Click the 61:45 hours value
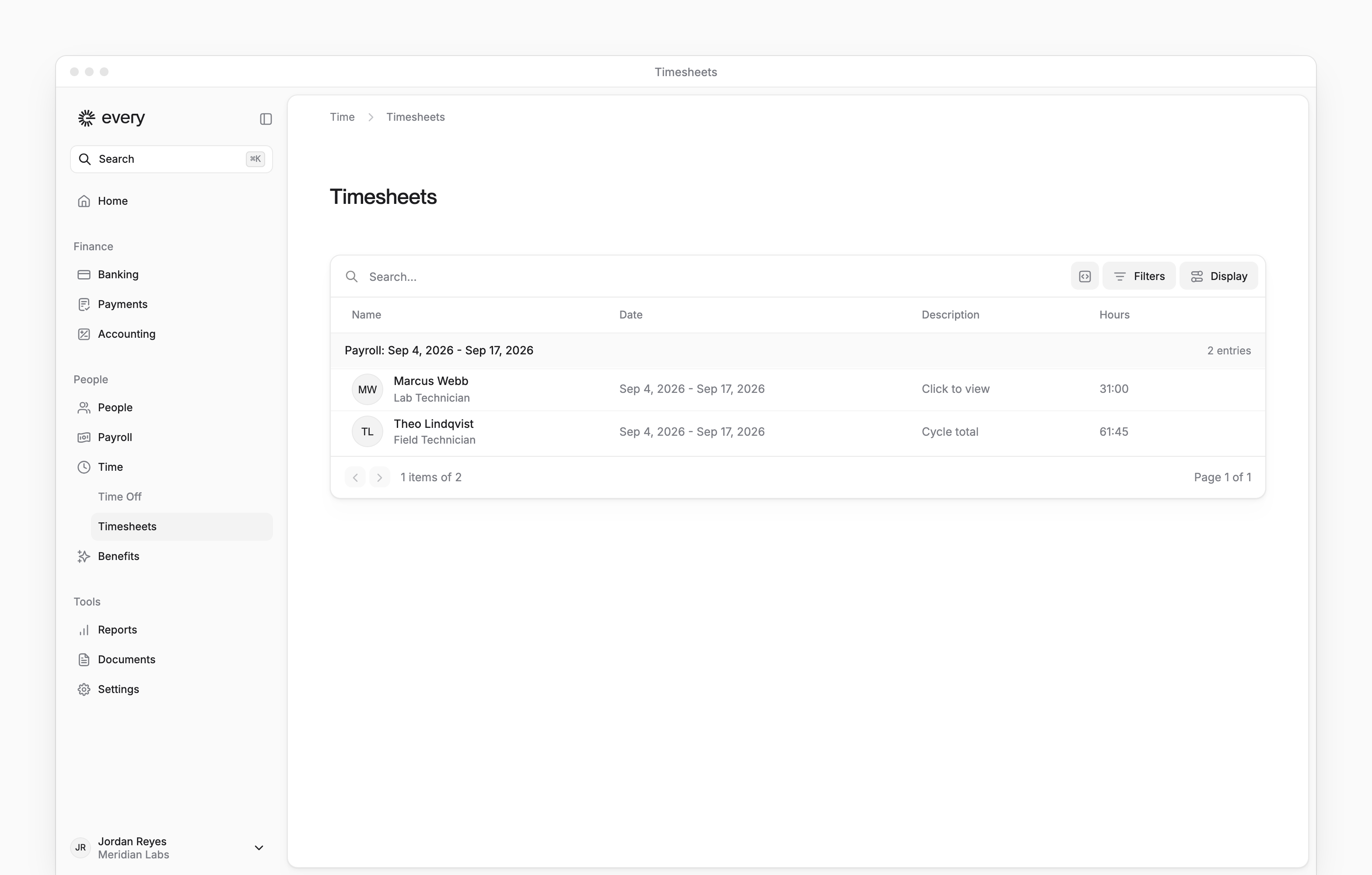 pos(1114,432)
